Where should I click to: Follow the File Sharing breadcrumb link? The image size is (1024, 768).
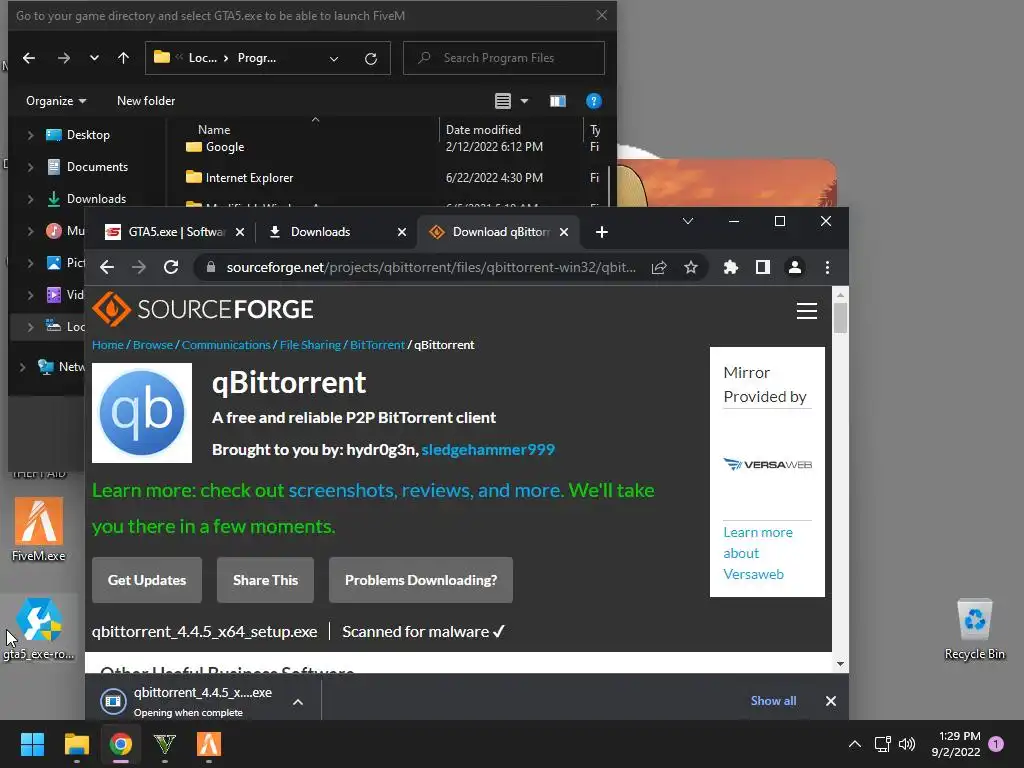click(310, 345)
